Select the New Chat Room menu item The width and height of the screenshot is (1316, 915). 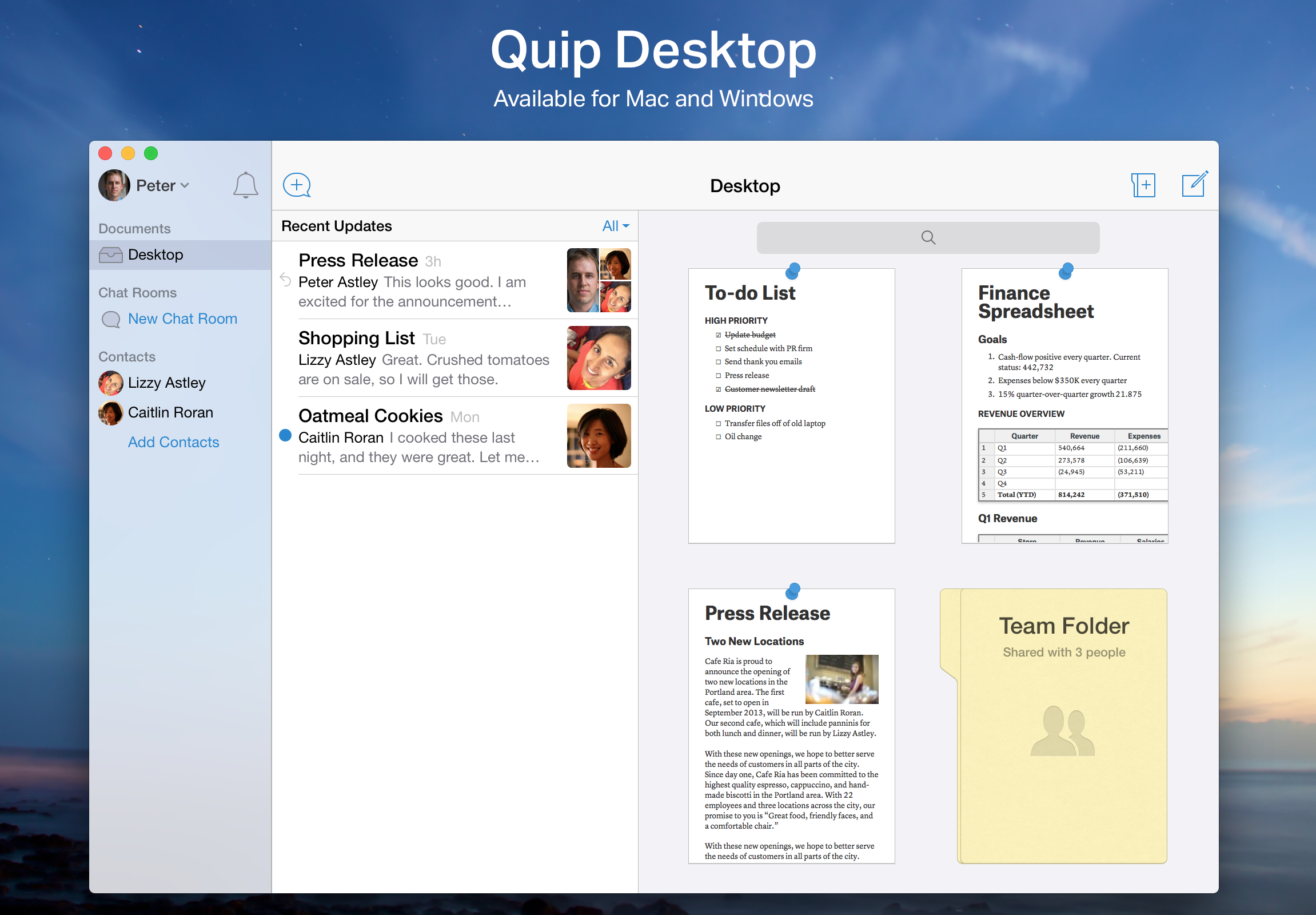click(x=183, y=318)
